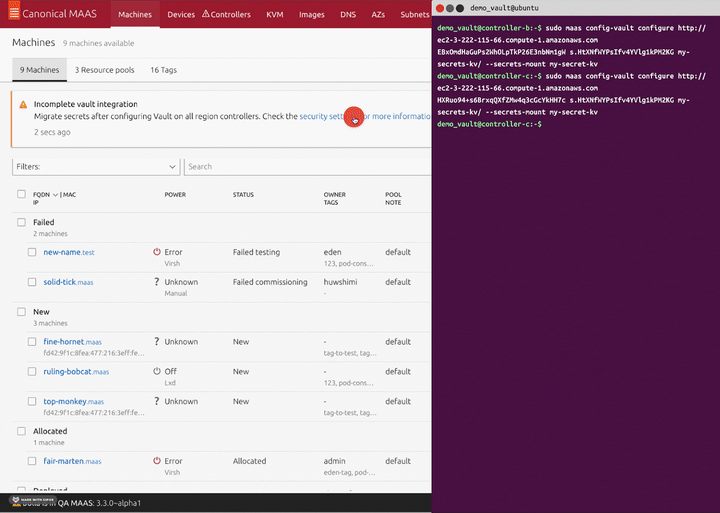Image resolution: width=720 pixels, height=513 pixels.
Task: Click power error icon for new-name.test
Action: click(x=157, y=252)
